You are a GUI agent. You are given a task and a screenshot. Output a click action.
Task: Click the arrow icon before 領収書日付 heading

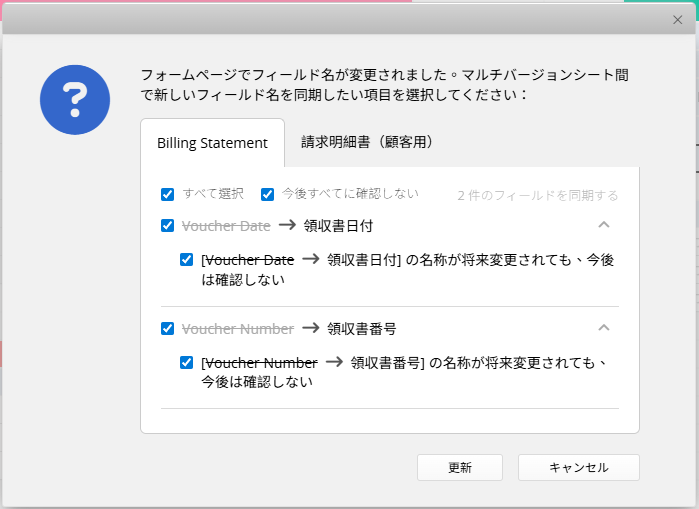point(288,226)
